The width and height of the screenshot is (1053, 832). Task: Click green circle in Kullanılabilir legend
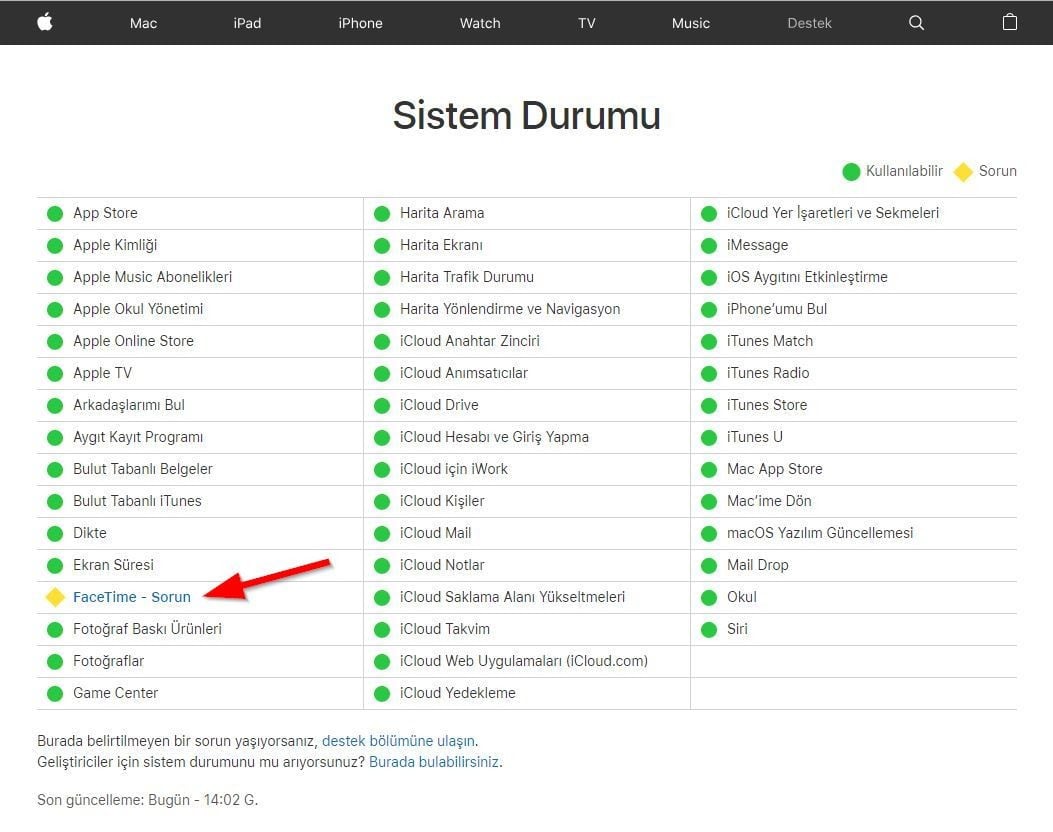(851, 172)
